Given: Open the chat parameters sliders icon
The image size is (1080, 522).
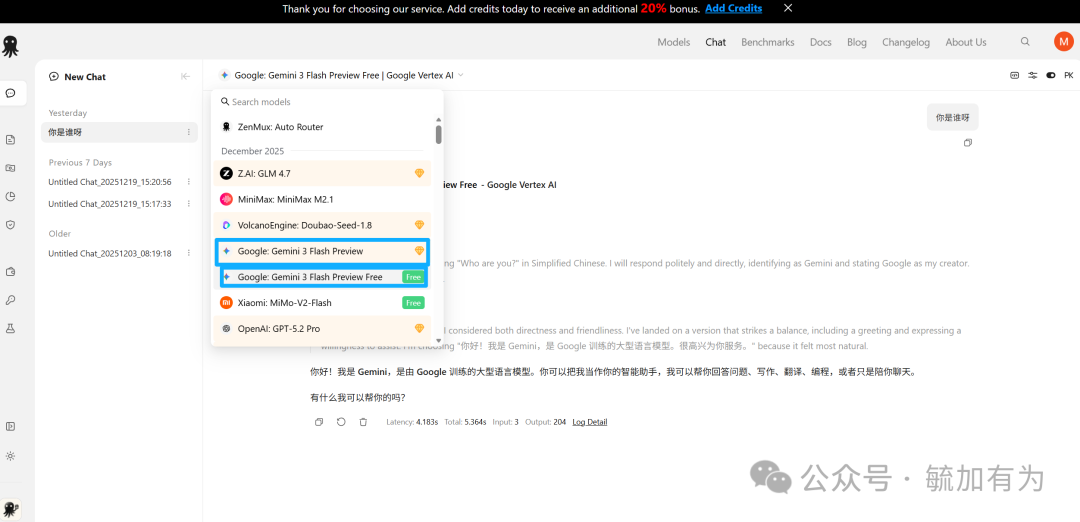Looking at the screenshot, I should pyautogui.click(x=1032, y=75).
